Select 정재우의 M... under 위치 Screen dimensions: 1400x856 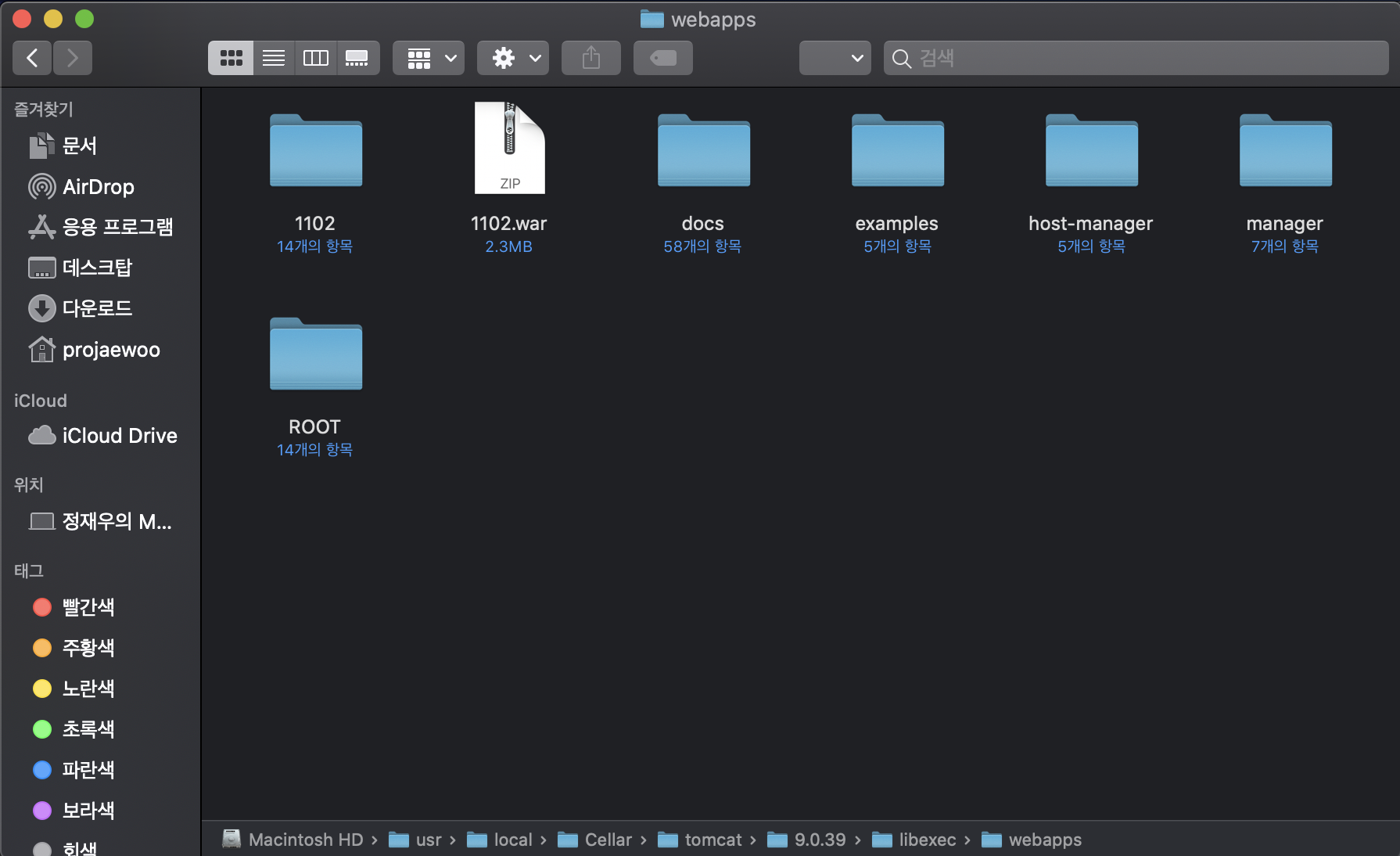point(100,521)
